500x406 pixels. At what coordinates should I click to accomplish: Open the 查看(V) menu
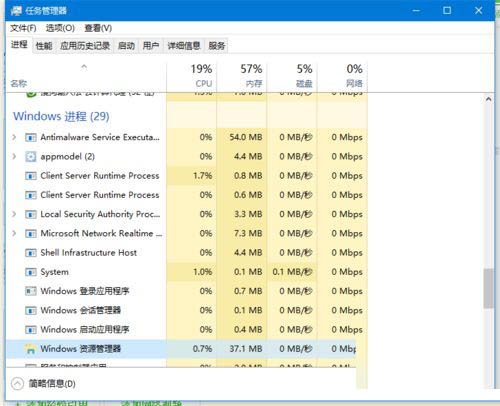tap(98, 28)
